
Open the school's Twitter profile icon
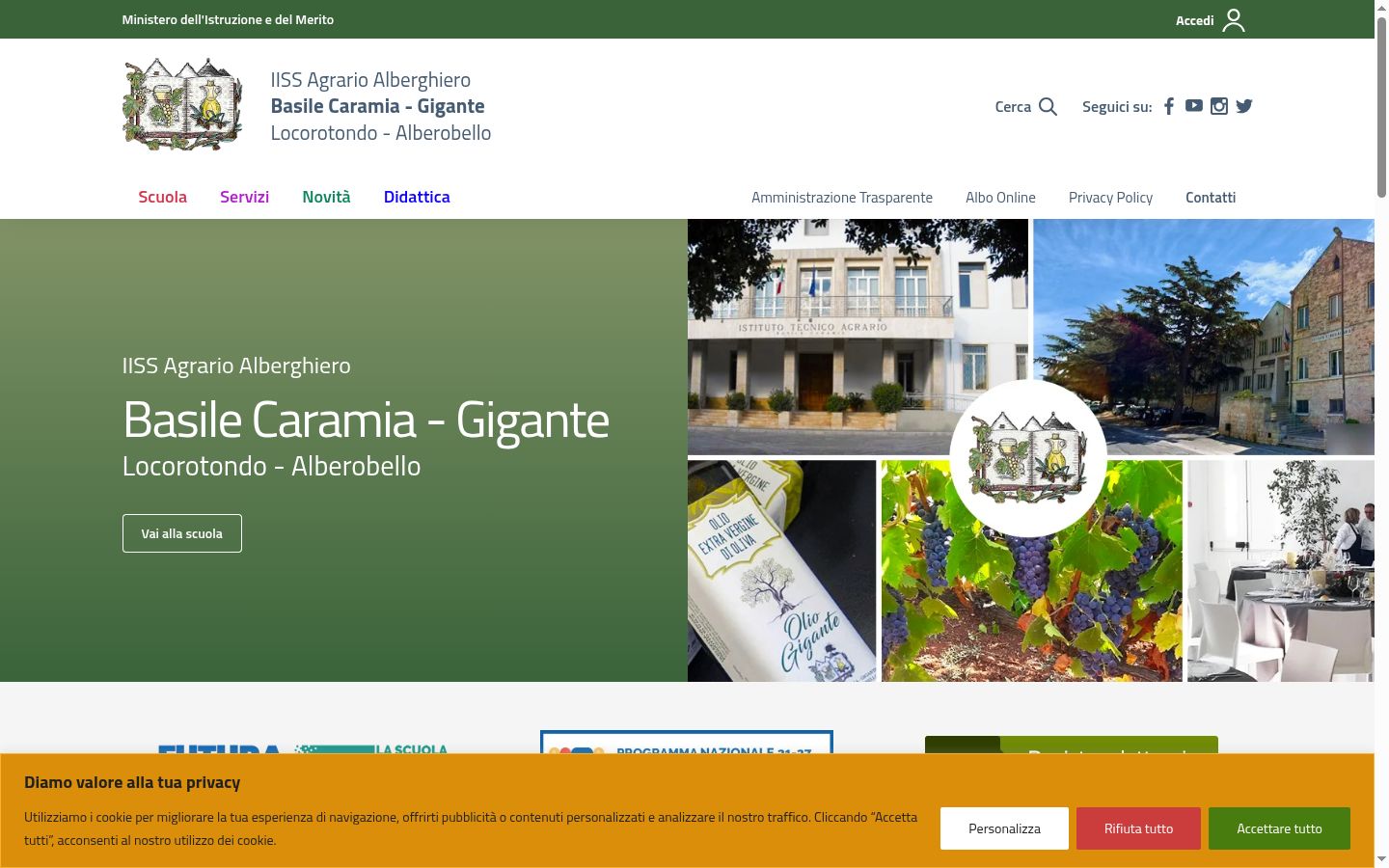click(1244, 106)
